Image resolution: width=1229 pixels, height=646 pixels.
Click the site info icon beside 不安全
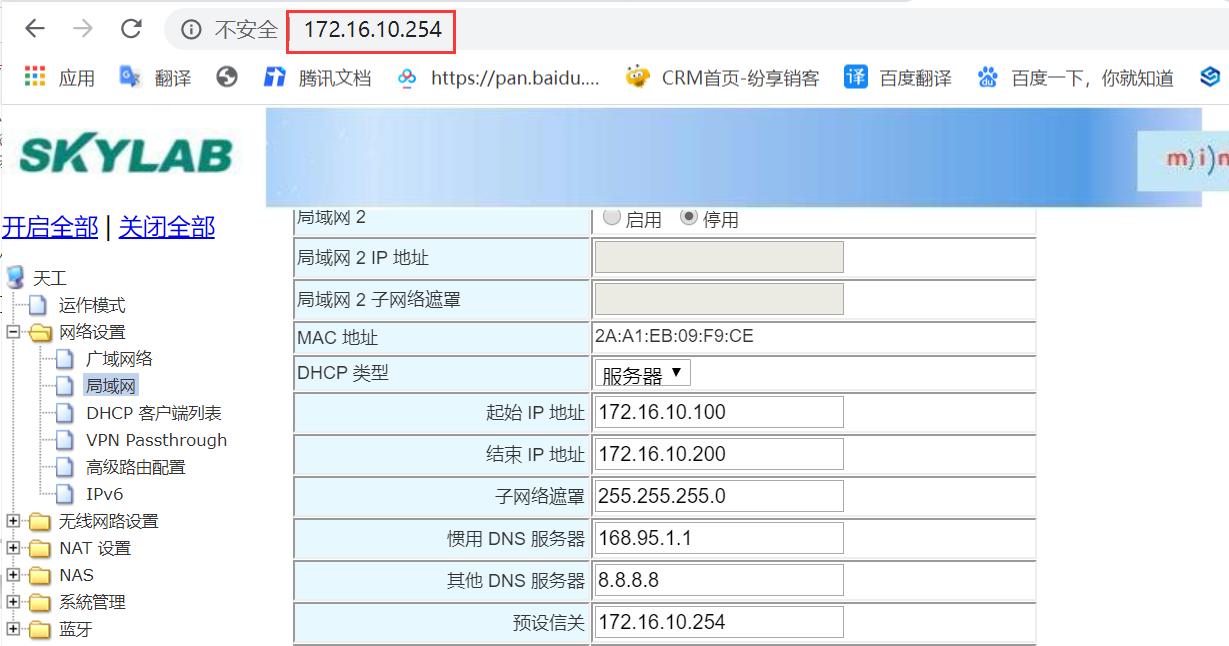[191, 30]
